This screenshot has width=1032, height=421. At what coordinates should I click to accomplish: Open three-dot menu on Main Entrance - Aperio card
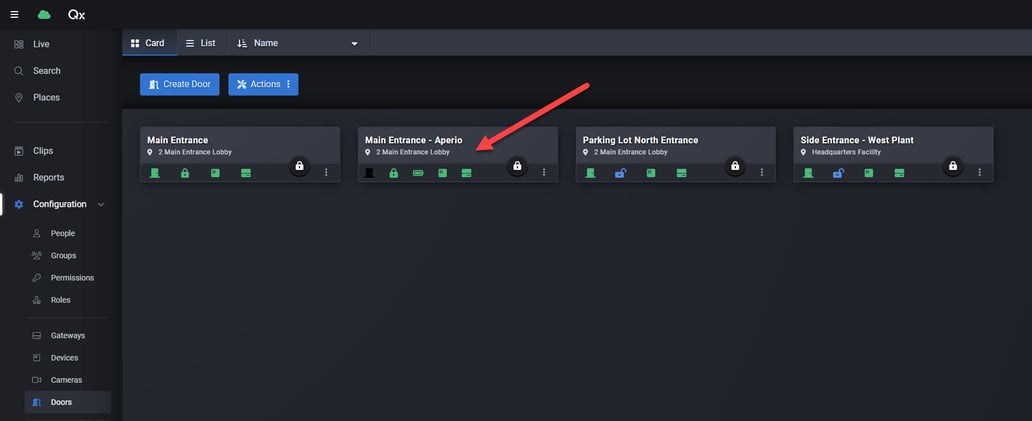[x=544, y=173]
